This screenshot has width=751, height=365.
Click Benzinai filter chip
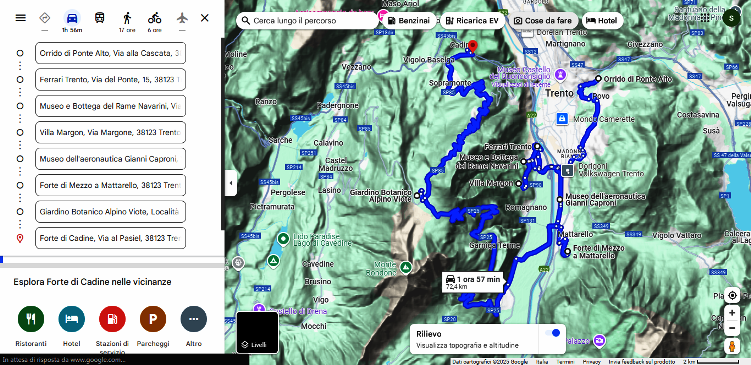pos(410,21)
